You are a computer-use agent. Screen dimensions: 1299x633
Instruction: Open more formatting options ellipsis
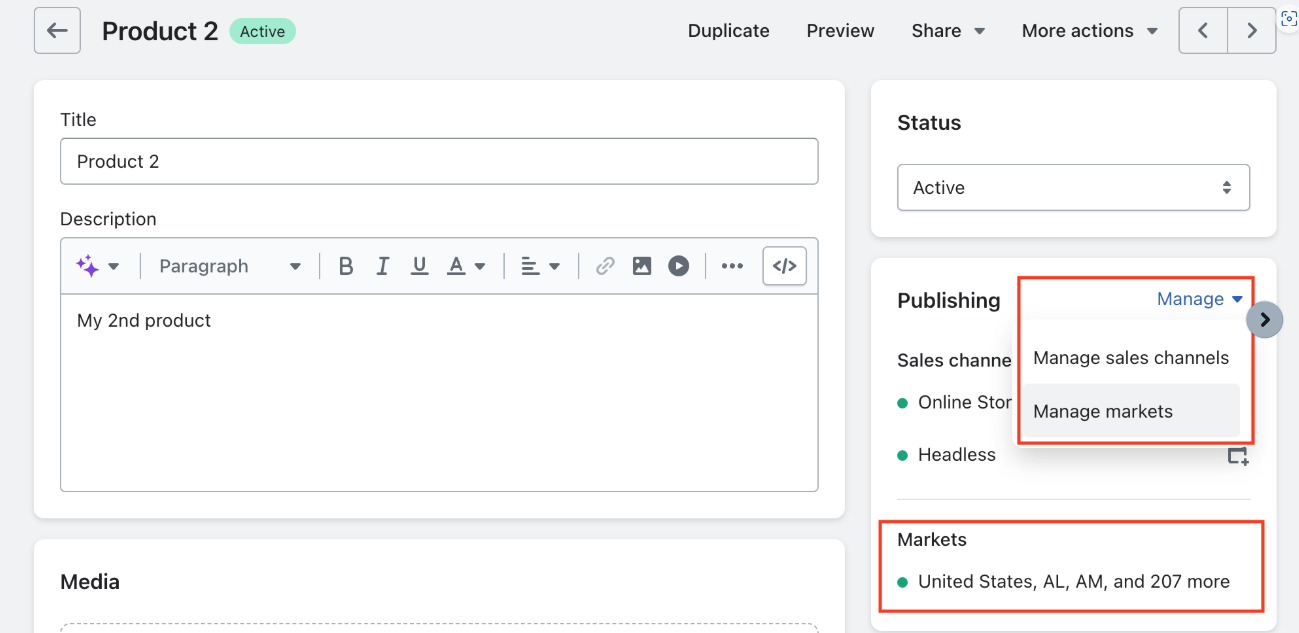click(732, 266)
